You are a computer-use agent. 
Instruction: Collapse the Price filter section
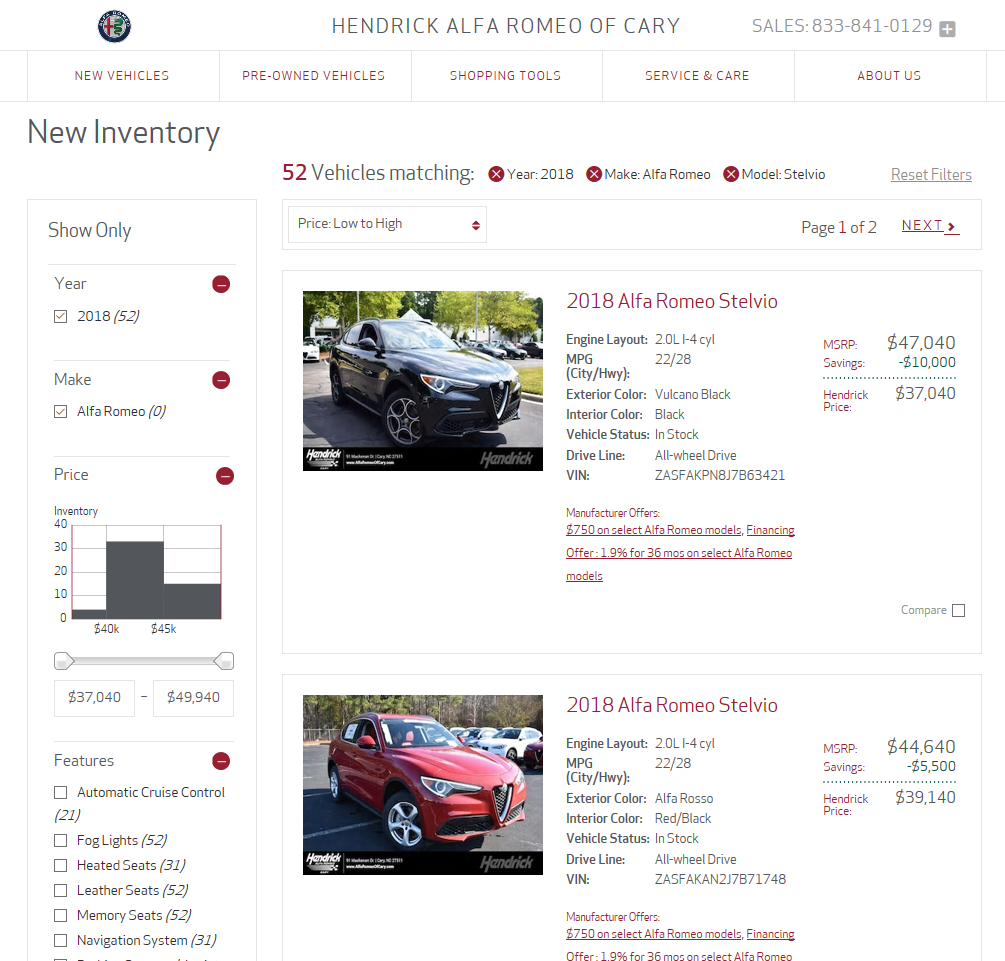pyautogui.click(x=225, y=476)
